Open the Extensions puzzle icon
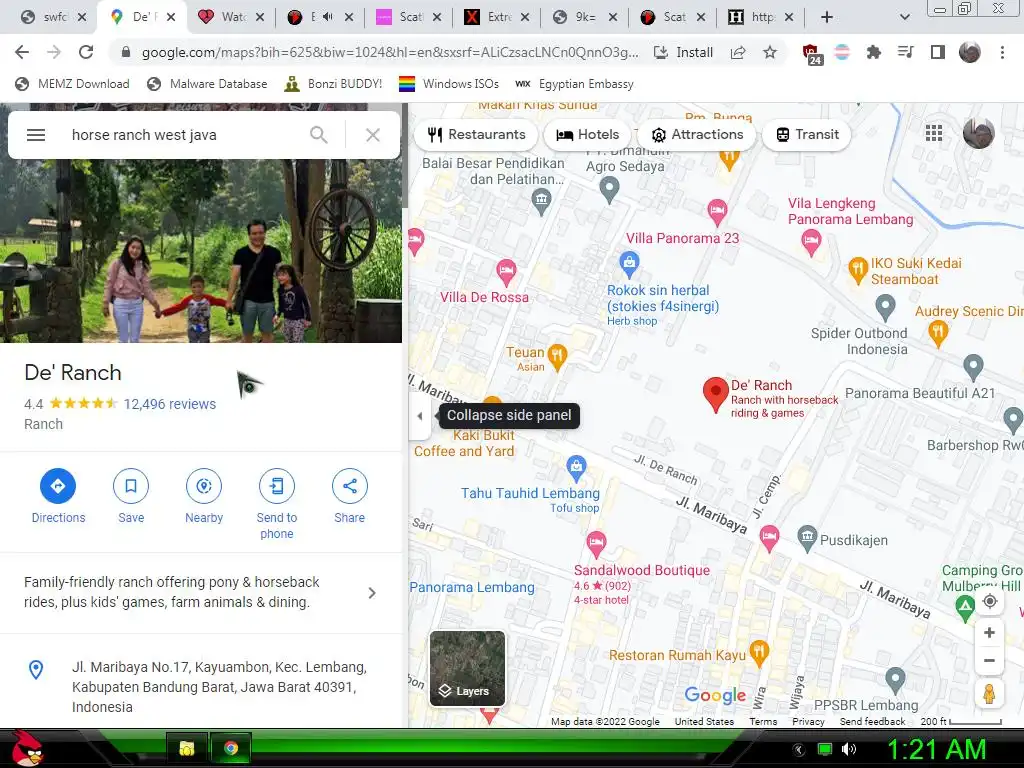The width and height of the screenshot is (1024, 768). [x=873, y=52]
